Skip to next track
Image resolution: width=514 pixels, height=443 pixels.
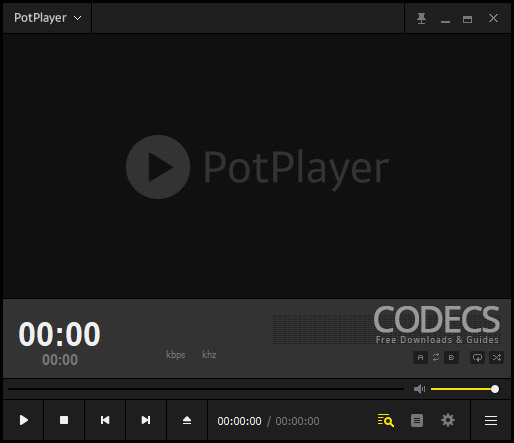point(146,420)
